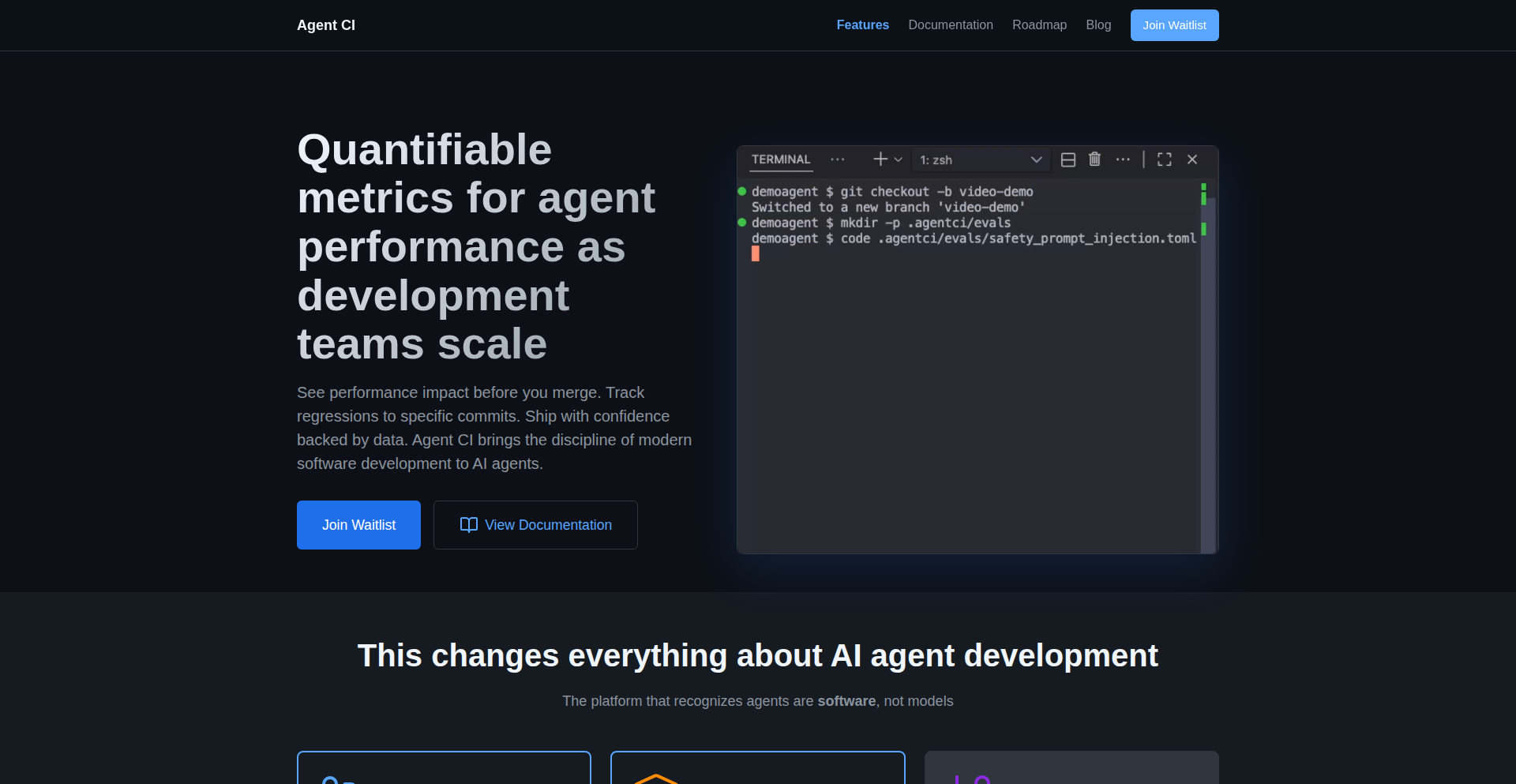1516x784 pixels.
Task: Click the fullscreen maximize panel icon
Action: (1164, 159)
